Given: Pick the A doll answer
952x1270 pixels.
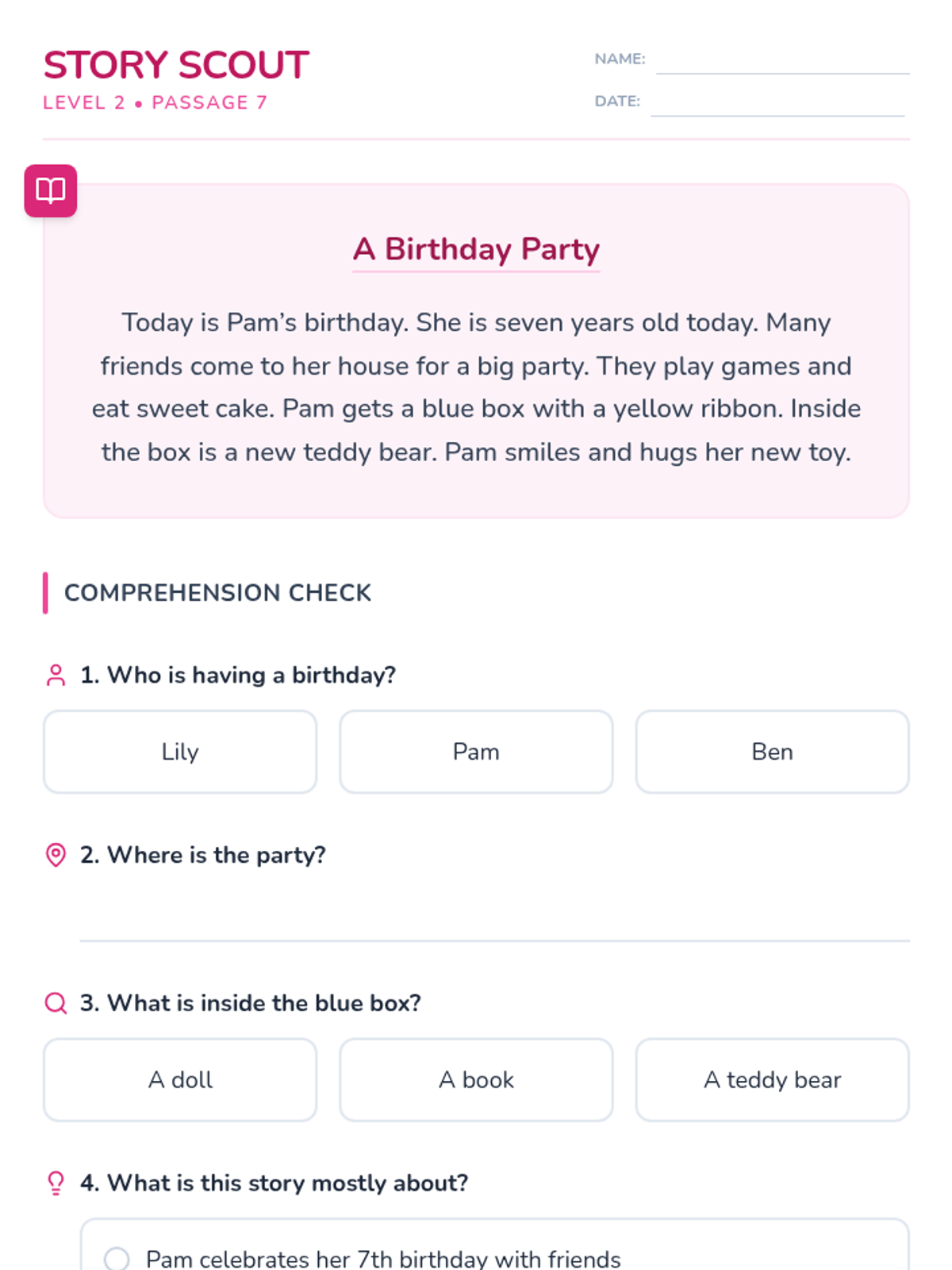Looking at the screenshot, I should 180,1079.
